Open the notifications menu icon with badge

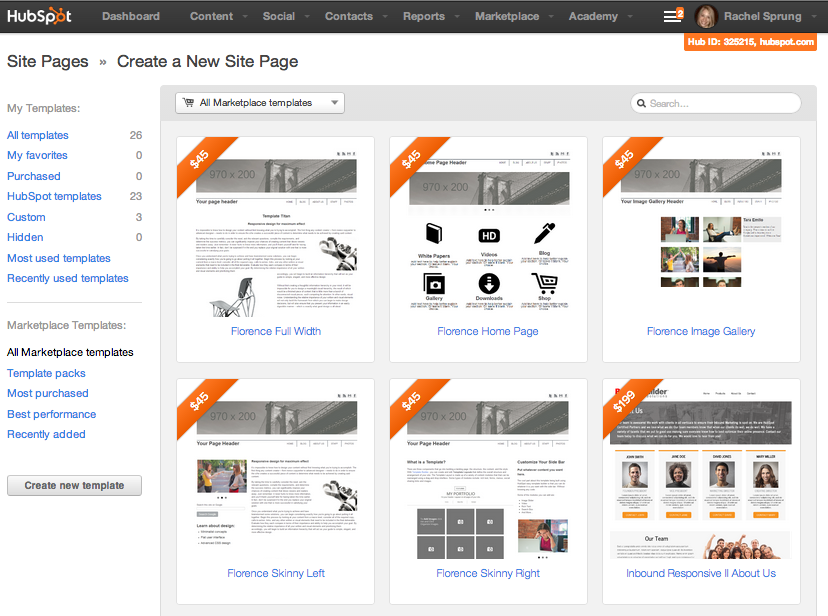point(673,16)
